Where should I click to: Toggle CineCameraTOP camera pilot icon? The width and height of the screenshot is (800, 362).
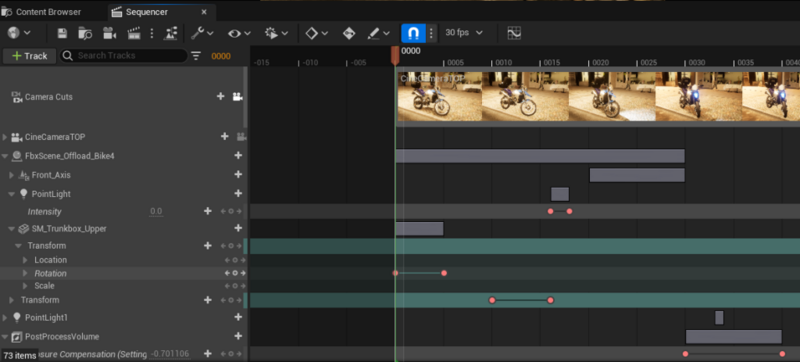pos(241,137)
